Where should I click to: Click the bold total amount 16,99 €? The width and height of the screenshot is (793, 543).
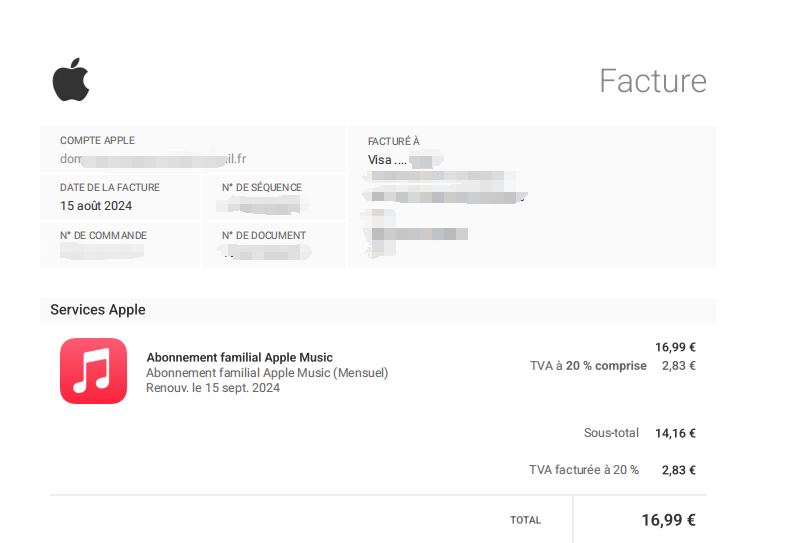pos(669,520)
